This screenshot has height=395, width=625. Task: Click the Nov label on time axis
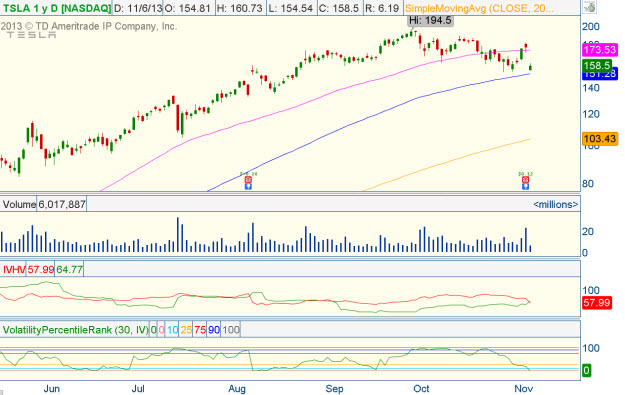click(524, 389)
